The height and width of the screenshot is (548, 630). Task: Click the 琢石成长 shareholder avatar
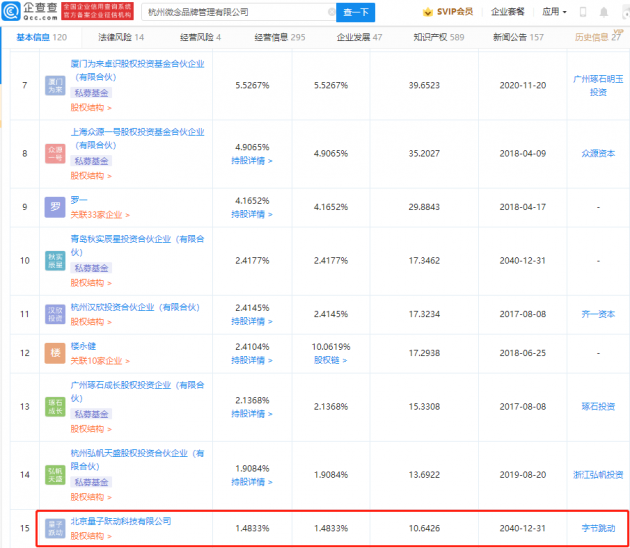coord(55,407)
